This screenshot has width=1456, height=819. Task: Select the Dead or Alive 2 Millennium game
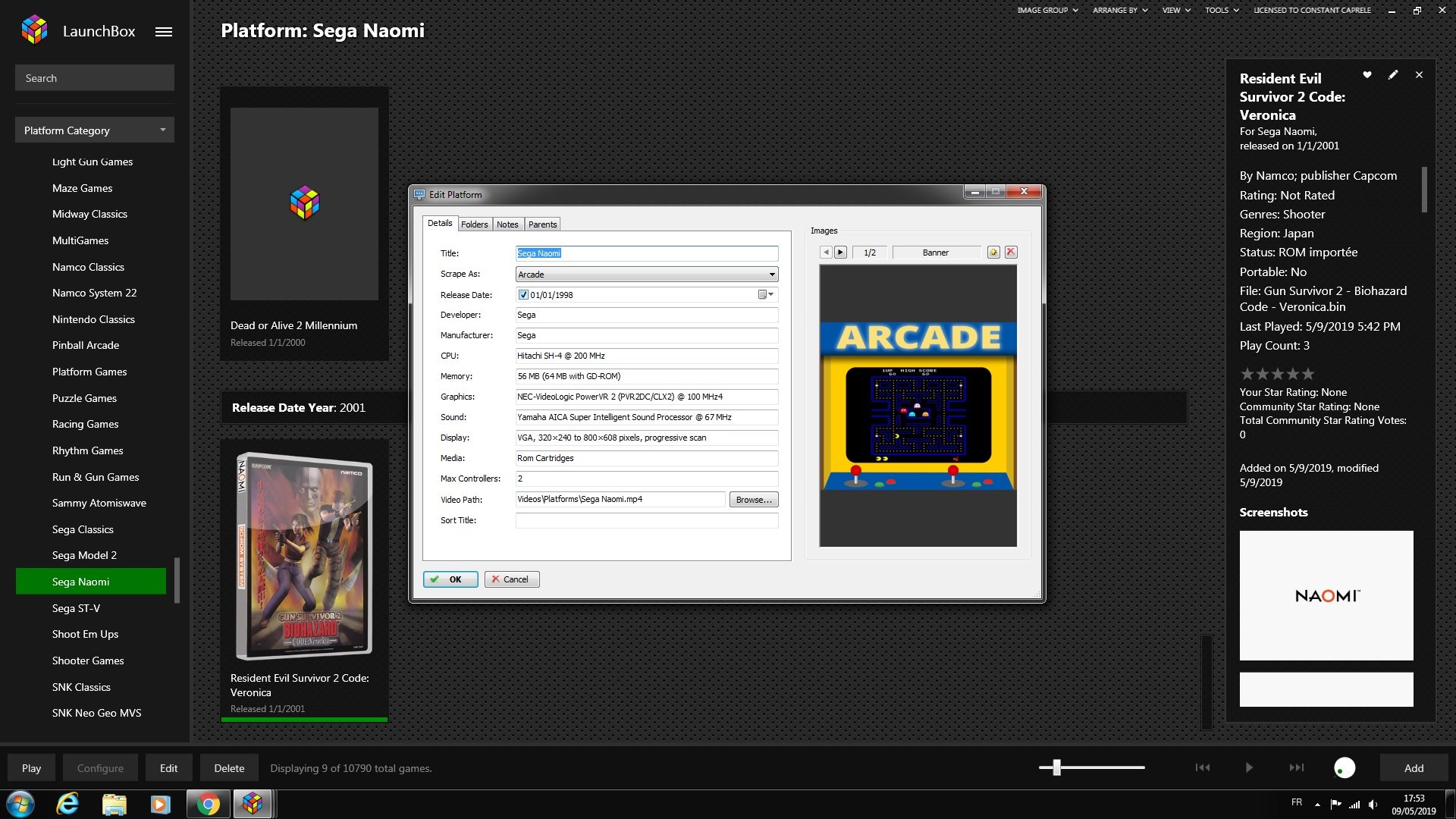click(304, 223)
